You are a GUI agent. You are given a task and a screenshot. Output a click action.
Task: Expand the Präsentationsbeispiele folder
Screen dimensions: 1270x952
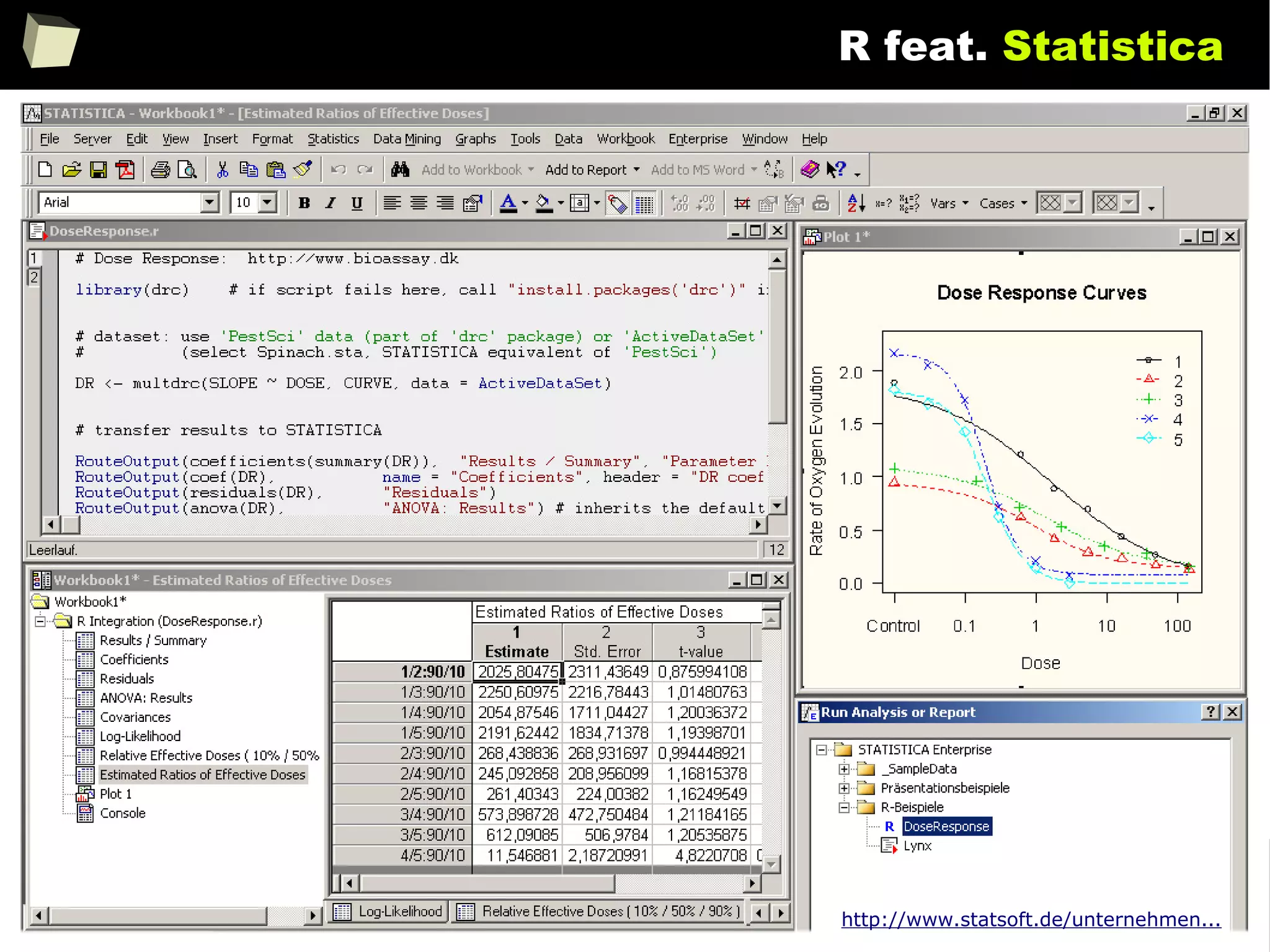(844, 788)
